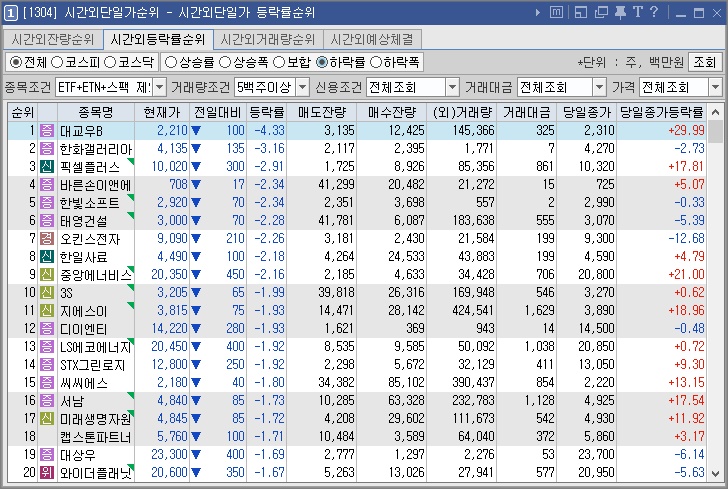Sort by the 종목명 column header
This screenshot has height=489, width=728.
(96, 112)
